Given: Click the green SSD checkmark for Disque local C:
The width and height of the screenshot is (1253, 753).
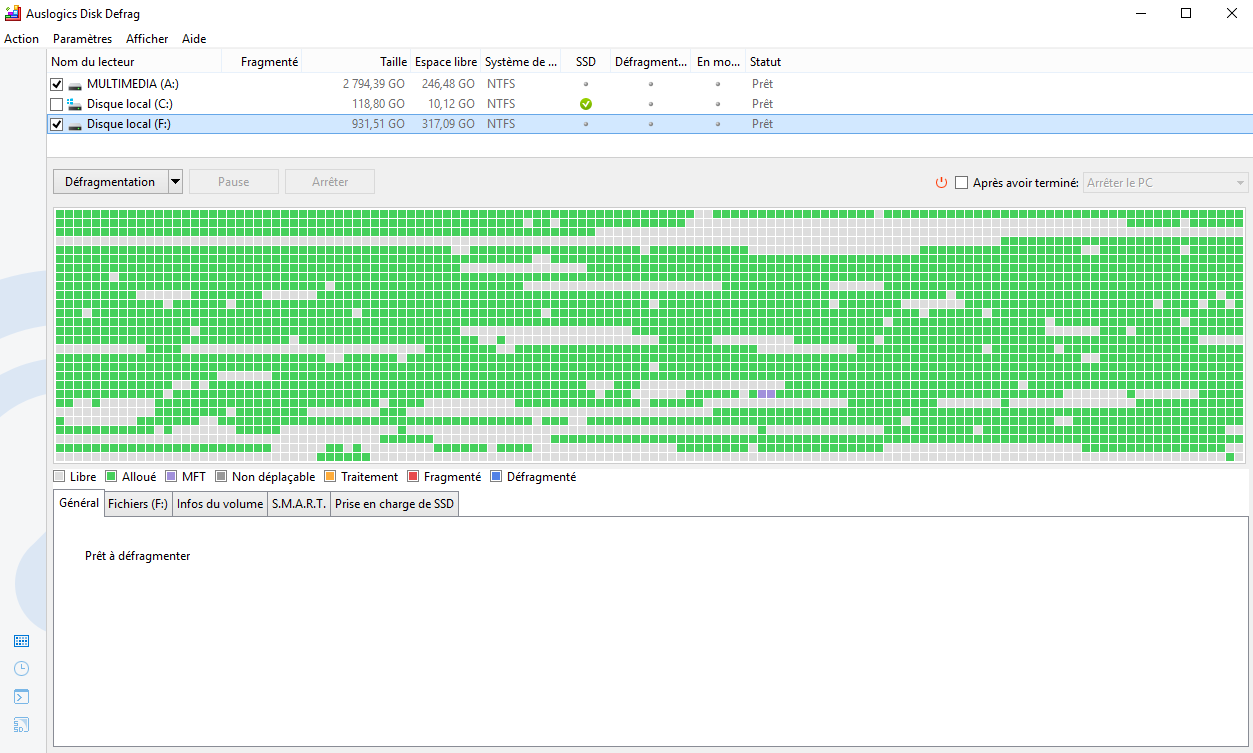Looking at the screenshot, I should pos(585,103).
